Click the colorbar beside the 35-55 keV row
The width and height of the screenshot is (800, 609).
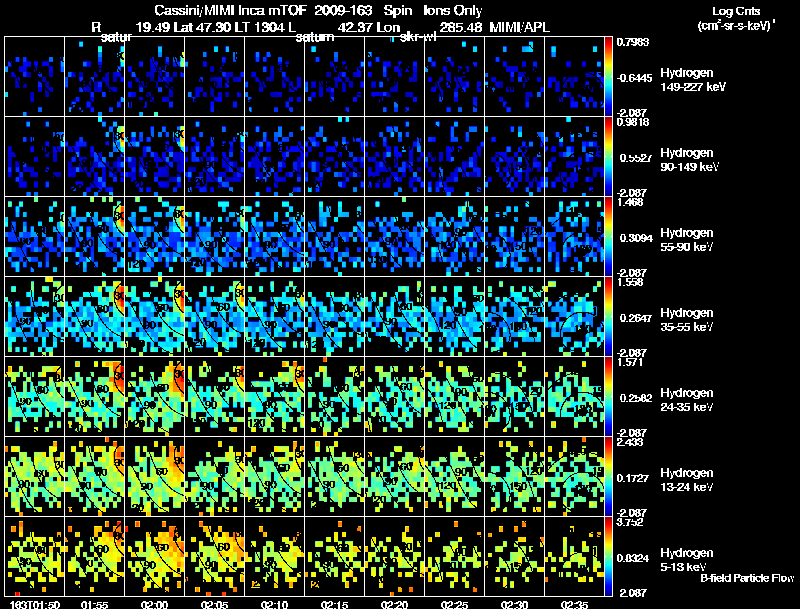[x=608, y=317]
